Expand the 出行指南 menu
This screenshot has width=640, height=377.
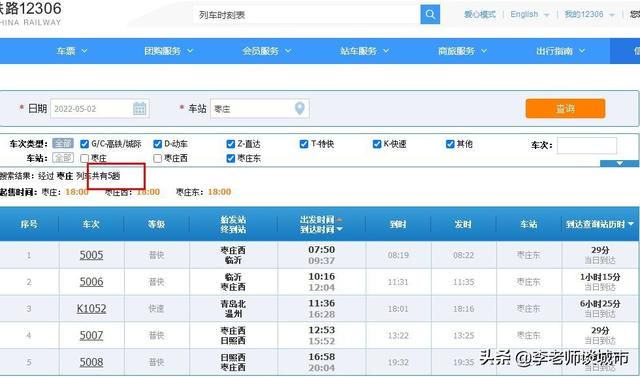pyautogui.click(x=560, y=51)
